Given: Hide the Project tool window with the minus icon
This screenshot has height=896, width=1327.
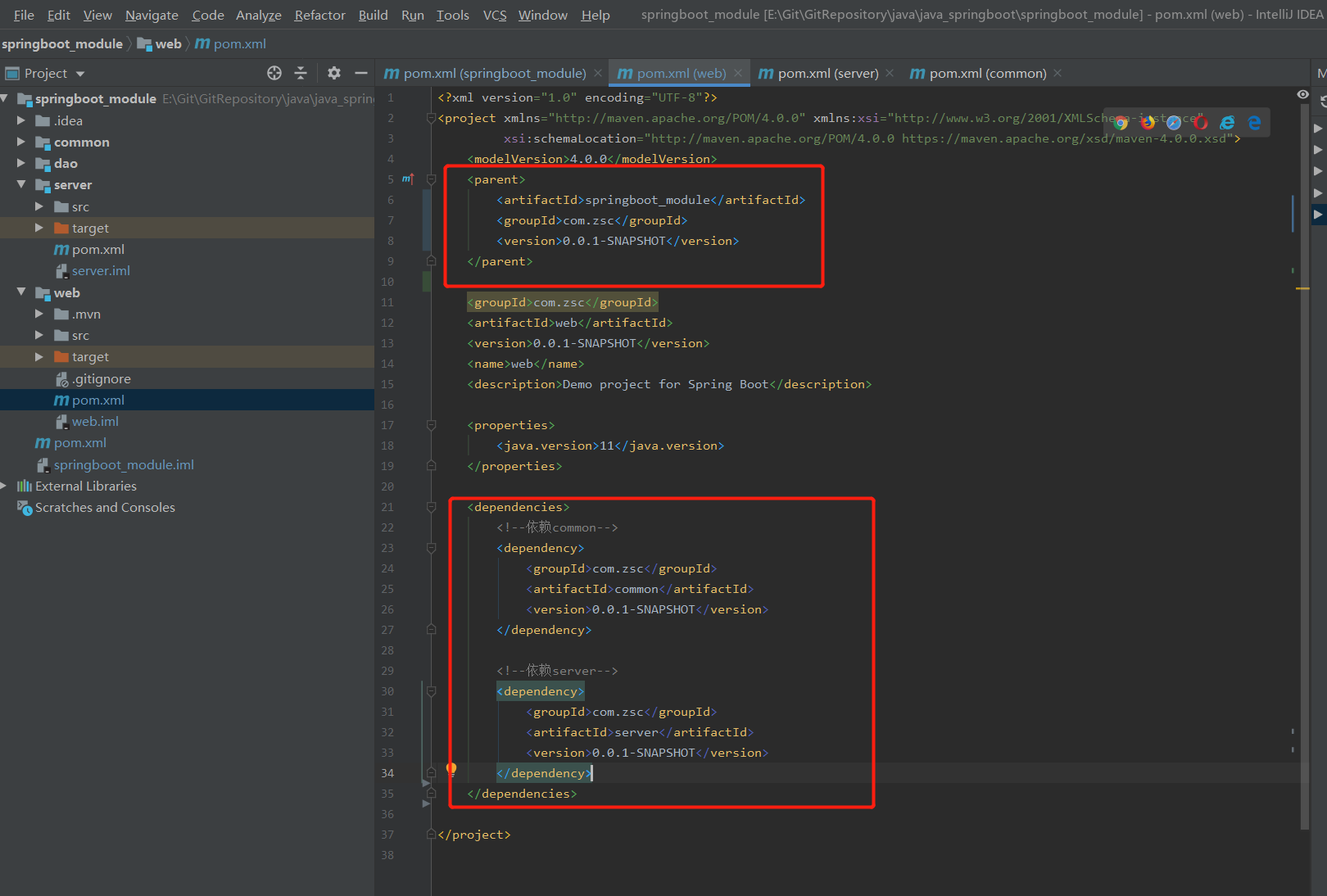Looking at the screenshot, I should point(360,73).
